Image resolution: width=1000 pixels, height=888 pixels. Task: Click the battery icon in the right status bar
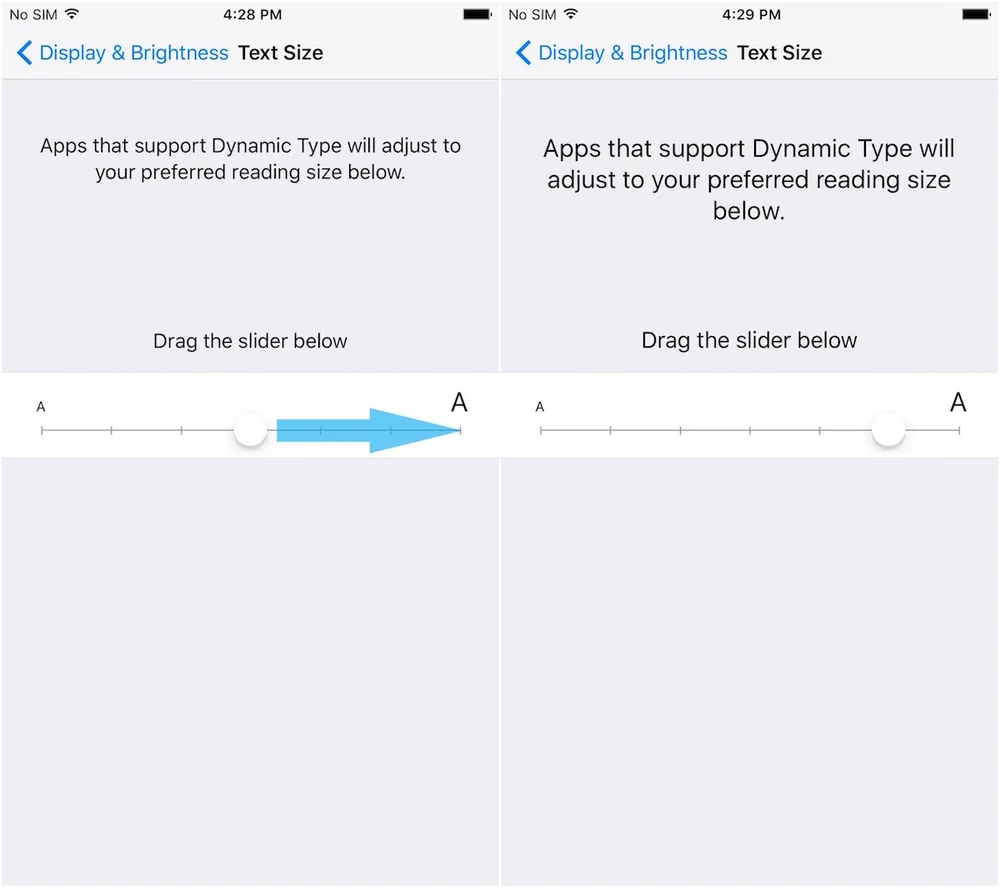975,14
